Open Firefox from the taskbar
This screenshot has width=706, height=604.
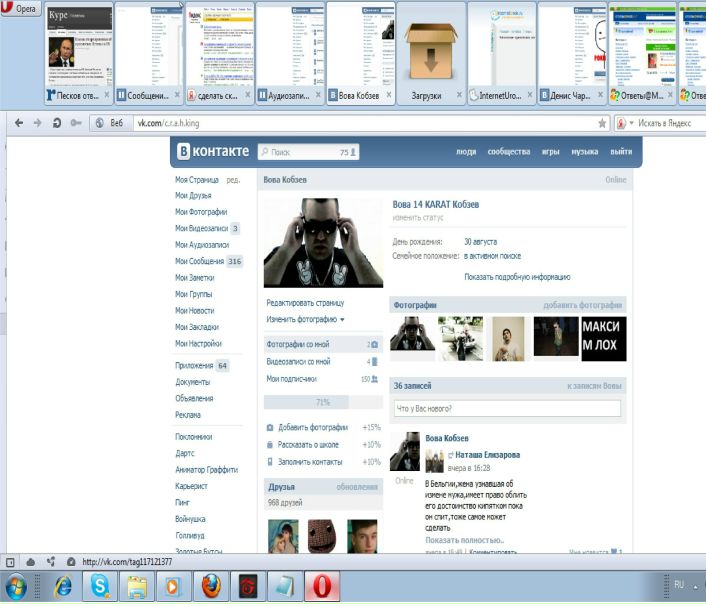[209, 586]
